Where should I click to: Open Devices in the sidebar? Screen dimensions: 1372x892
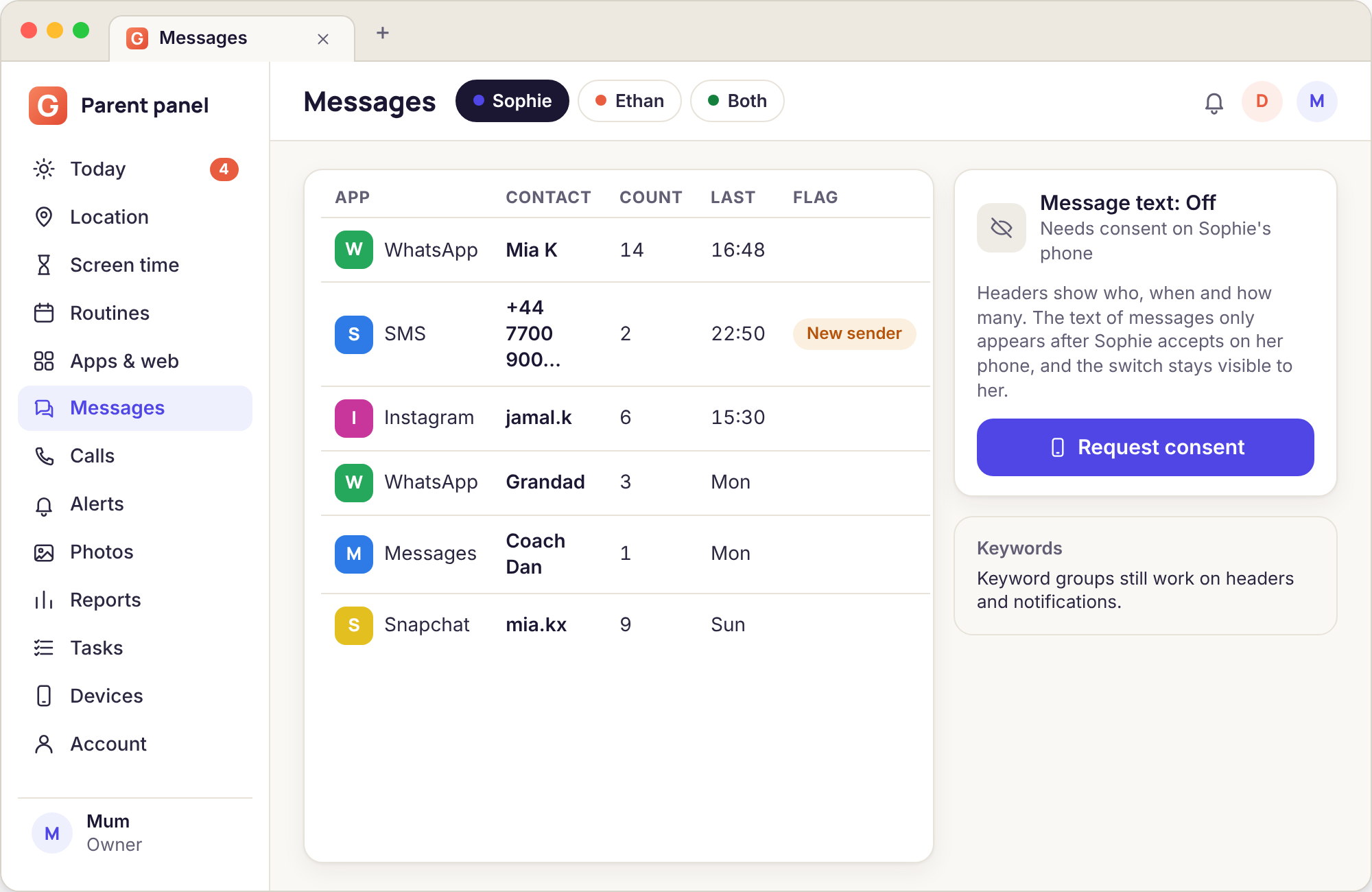tap(135, 696)
